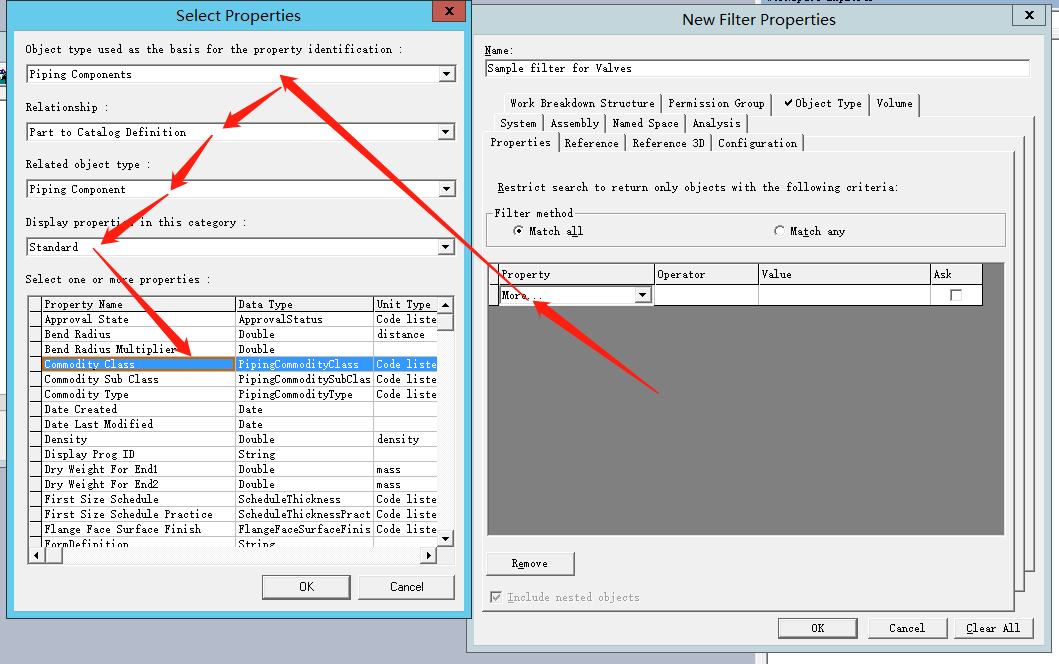This screenshot has width=1059, height=664.
Task: Select the Bend Radius Multiplier row
Action: tap(233, 349)
